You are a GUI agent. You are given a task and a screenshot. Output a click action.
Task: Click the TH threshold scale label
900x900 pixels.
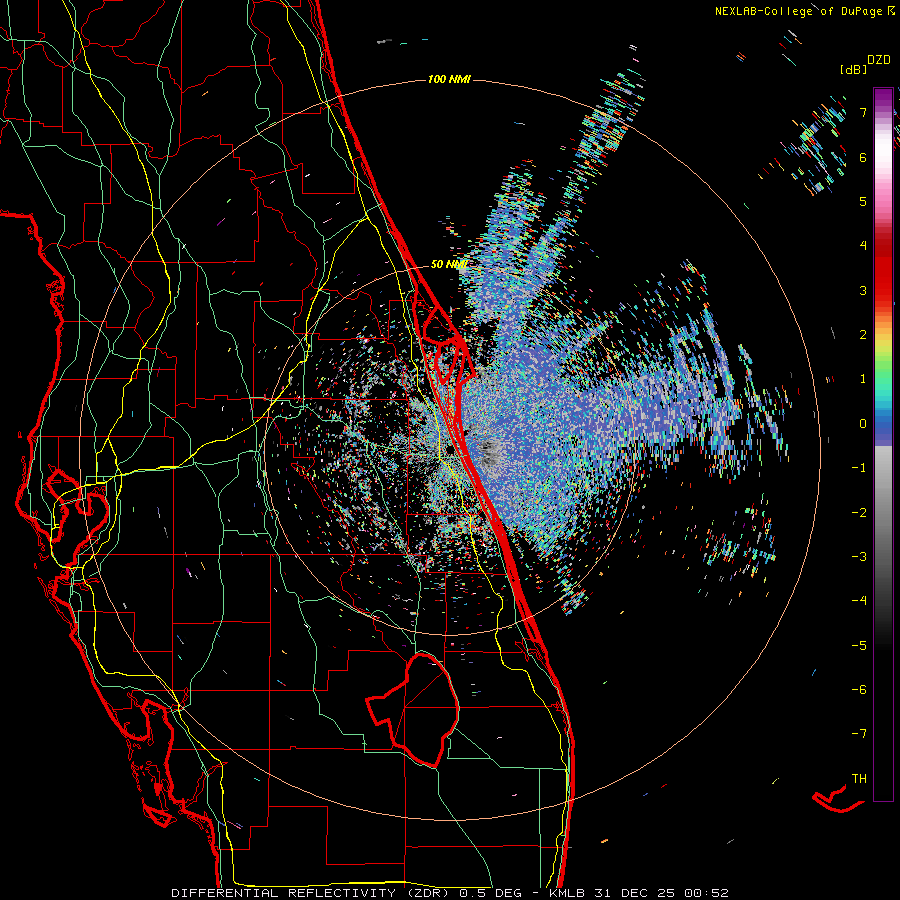(859, 779)
